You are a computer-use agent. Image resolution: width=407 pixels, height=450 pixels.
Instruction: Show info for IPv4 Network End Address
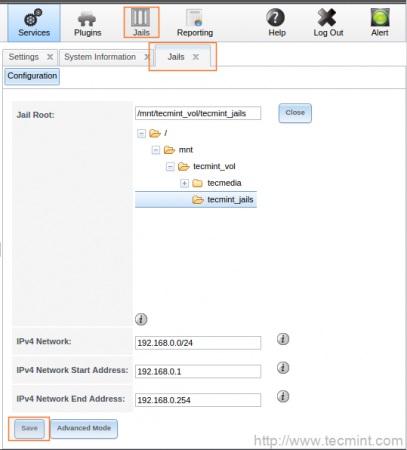[x=283, y=397]
